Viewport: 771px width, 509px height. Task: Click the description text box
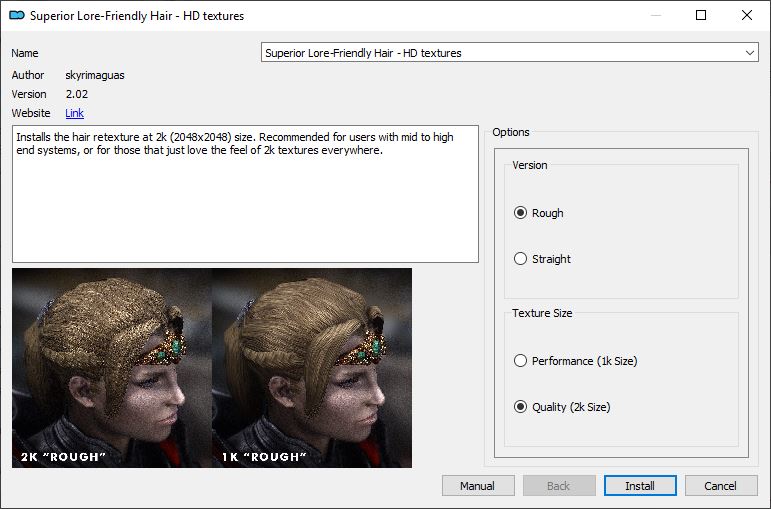[x=245, y=194]
